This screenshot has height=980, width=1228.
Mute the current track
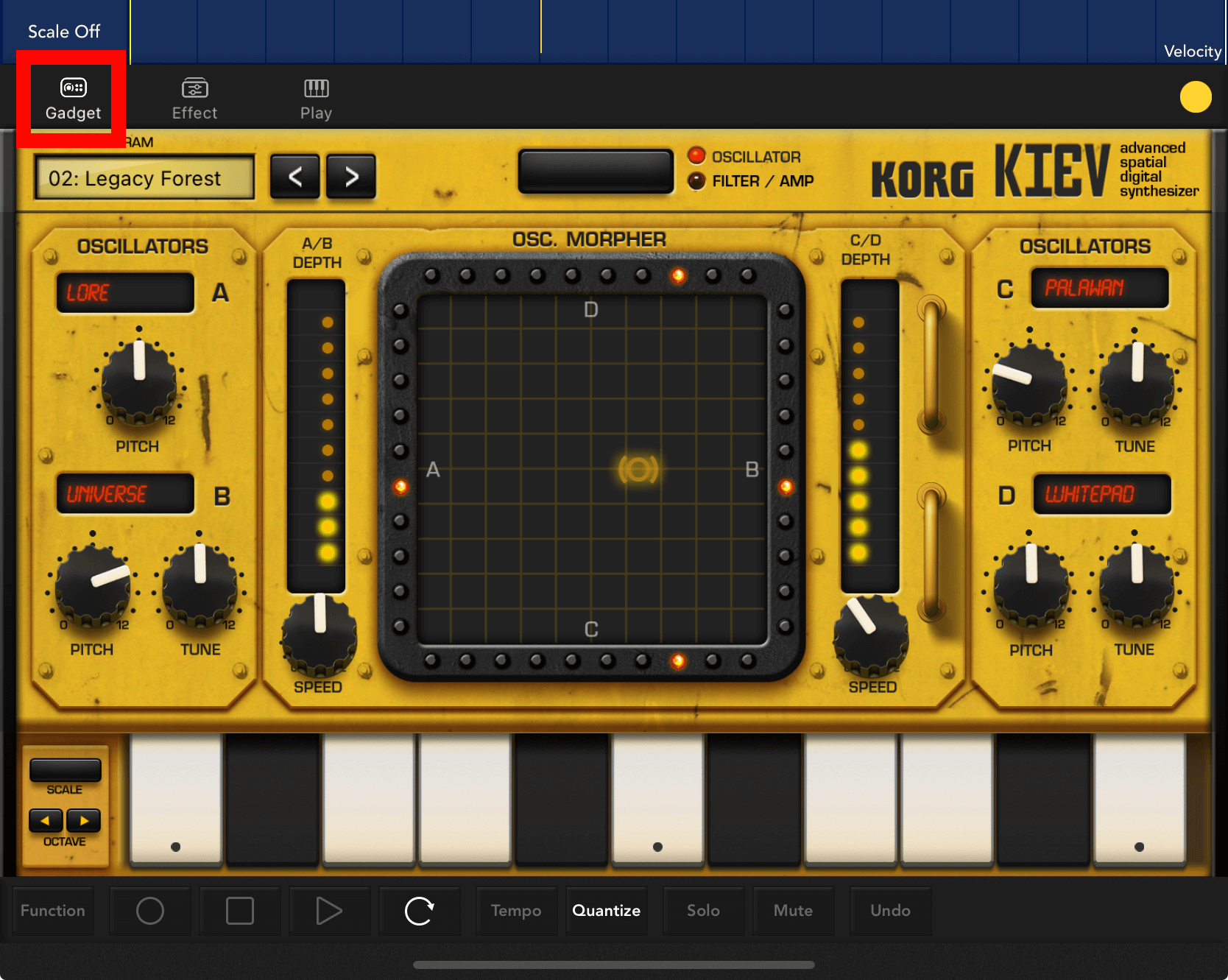tap(793, 911)
